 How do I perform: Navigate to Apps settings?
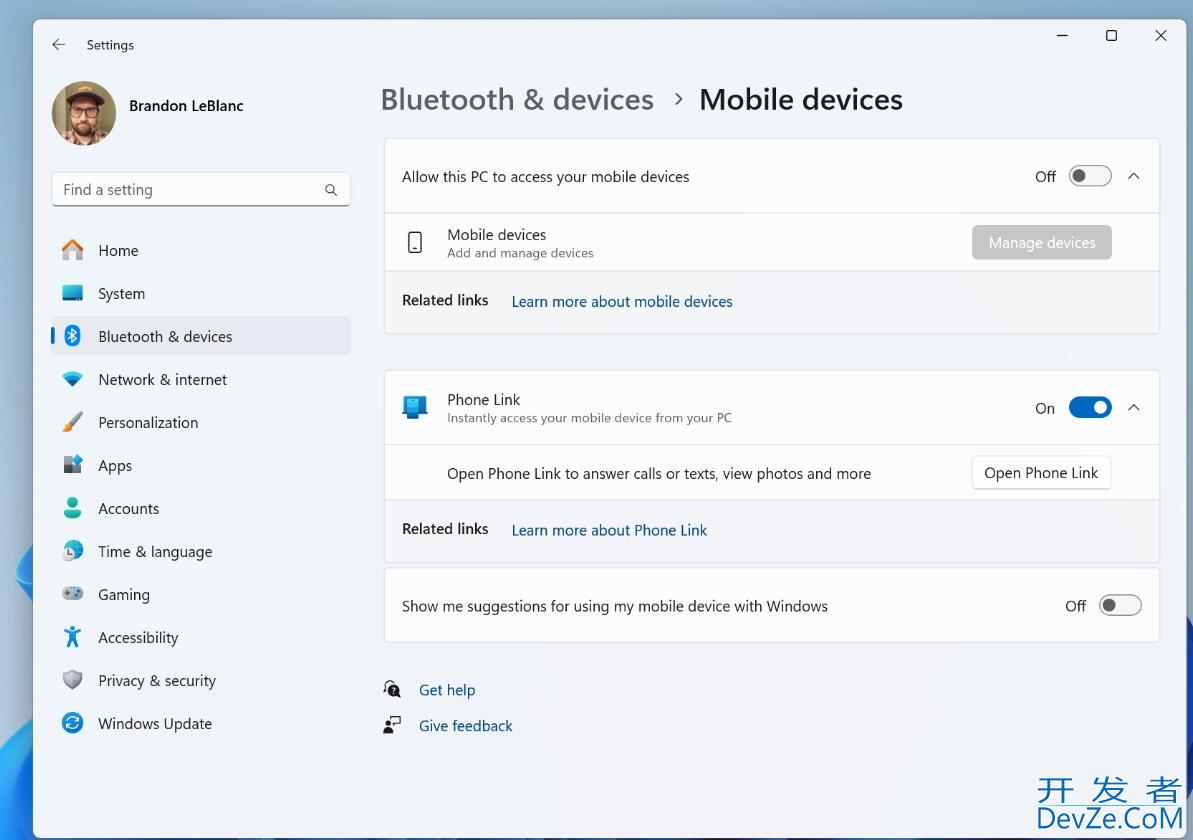tap(201, 465)
